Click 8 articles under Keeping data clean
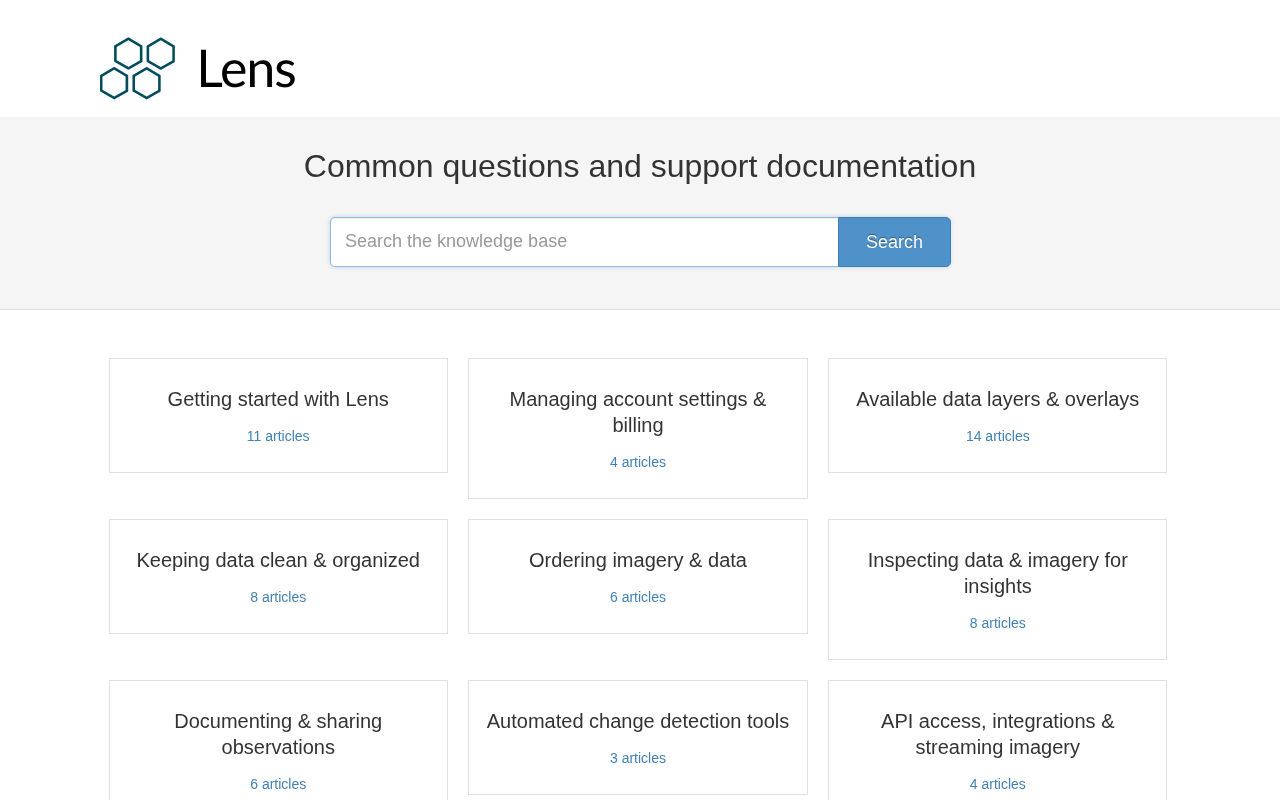 278,597
